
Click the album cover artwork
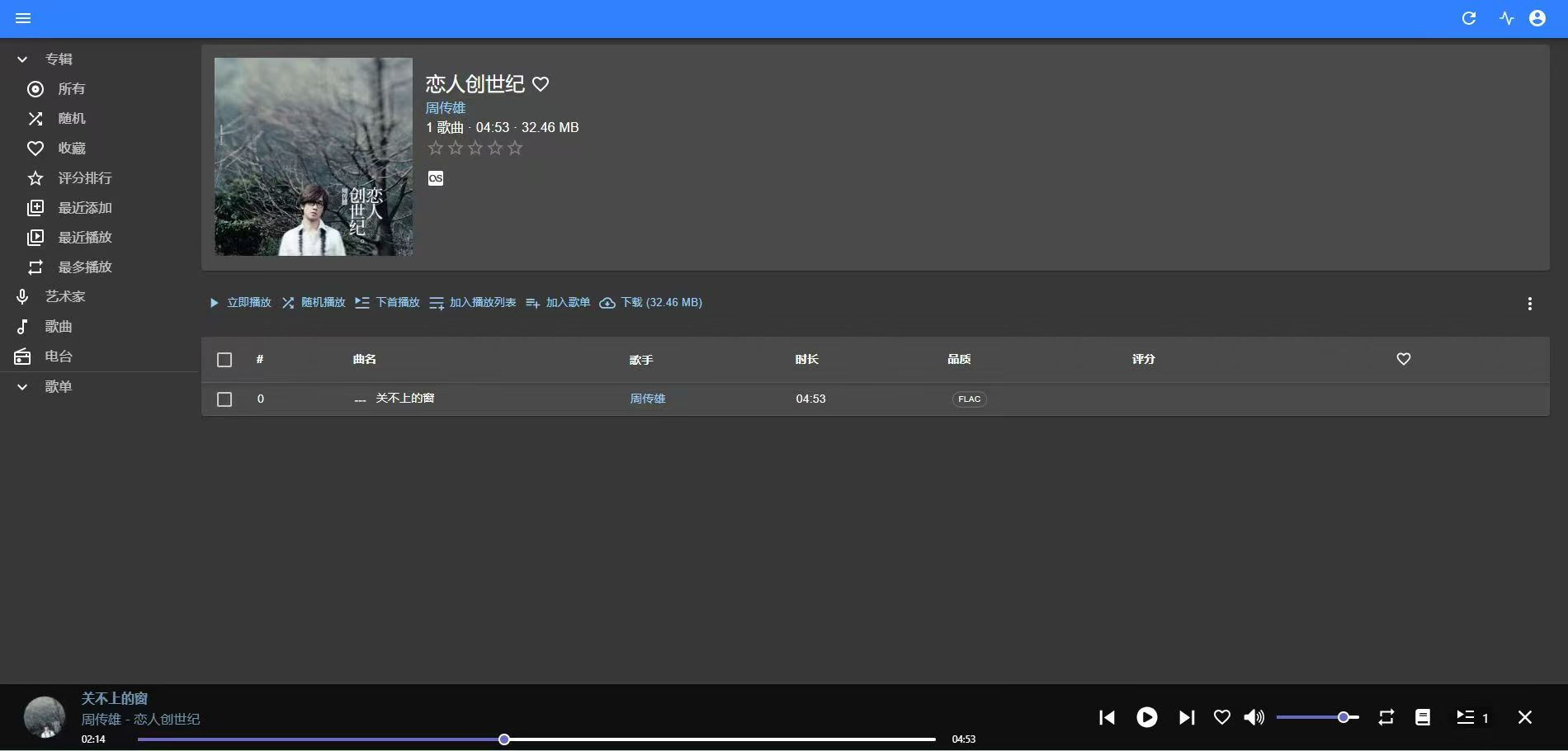(313, 156)
